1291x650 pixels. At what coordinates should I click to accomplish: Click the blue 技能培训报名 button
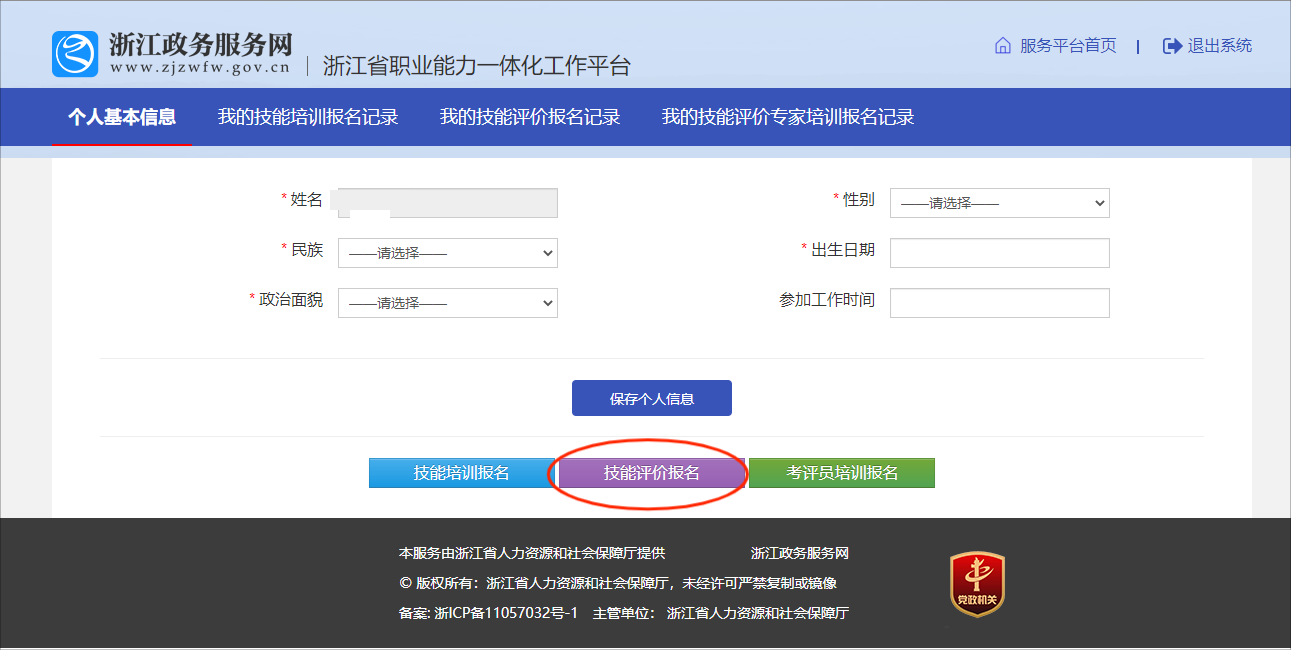(461, 473)
